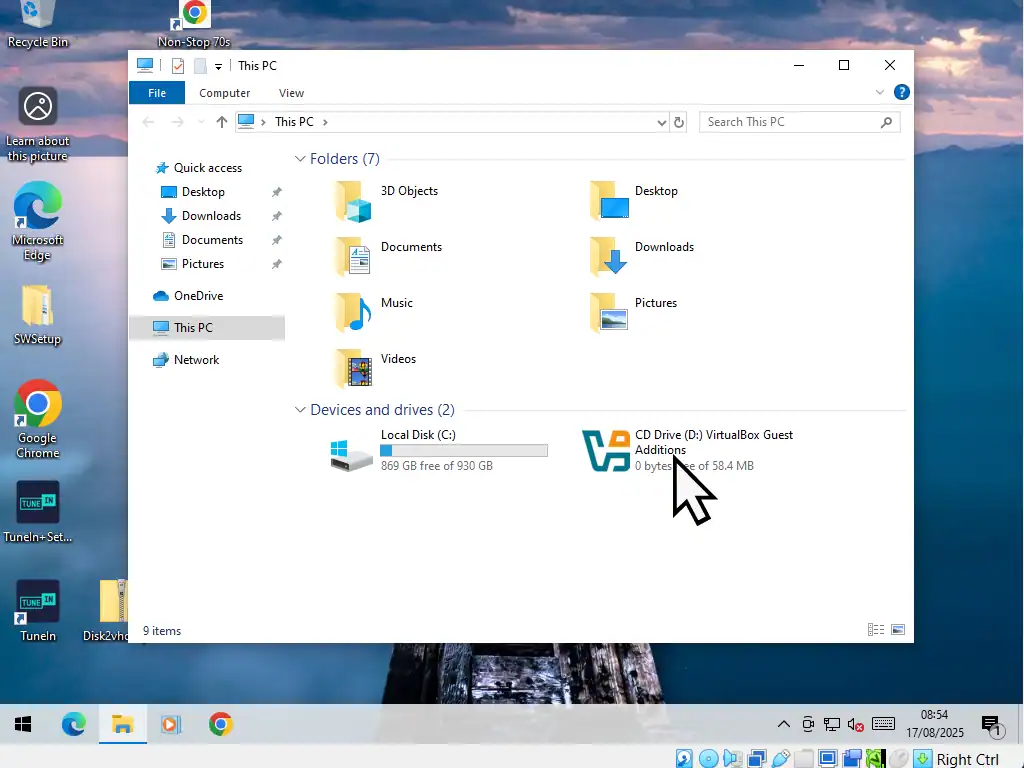1024x768 pixels.
Task: Collapse the Folders (7) group
Action: (x=300, y=159)
